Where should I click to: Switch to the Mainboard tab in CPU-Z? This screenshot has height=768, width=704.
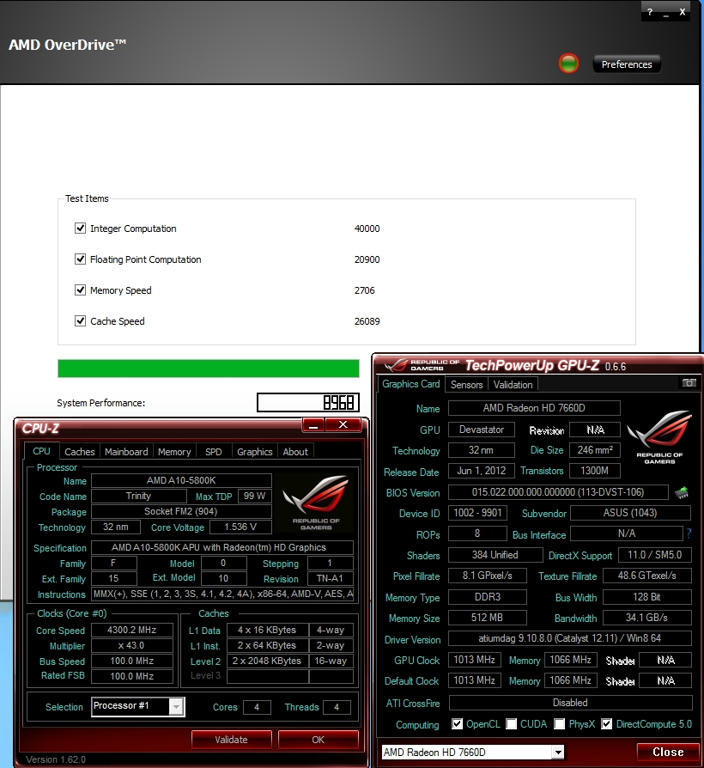pos(126,452)
